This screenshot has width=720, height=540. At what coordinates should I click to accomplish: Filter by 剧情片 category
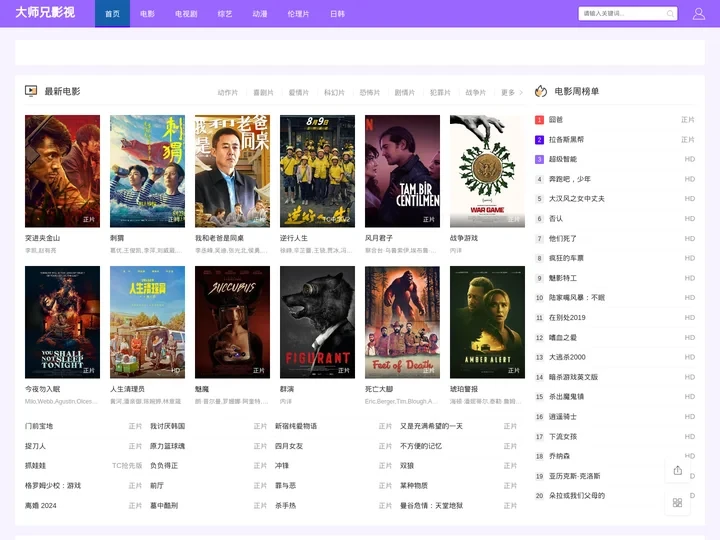pos(405,93)
